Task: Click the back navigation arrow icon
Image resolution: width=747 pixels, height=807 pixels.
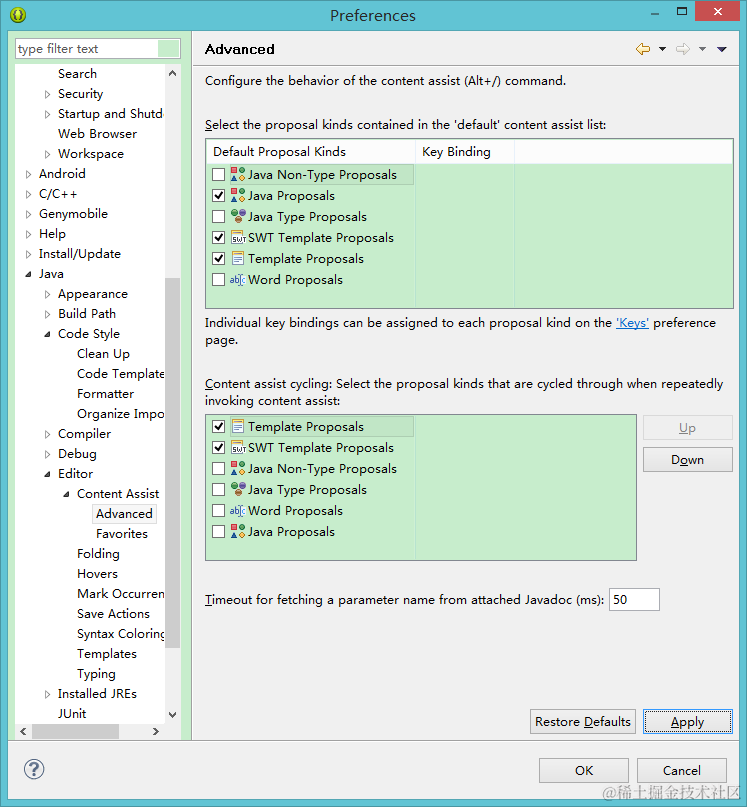Action: [x=643, y=49]
